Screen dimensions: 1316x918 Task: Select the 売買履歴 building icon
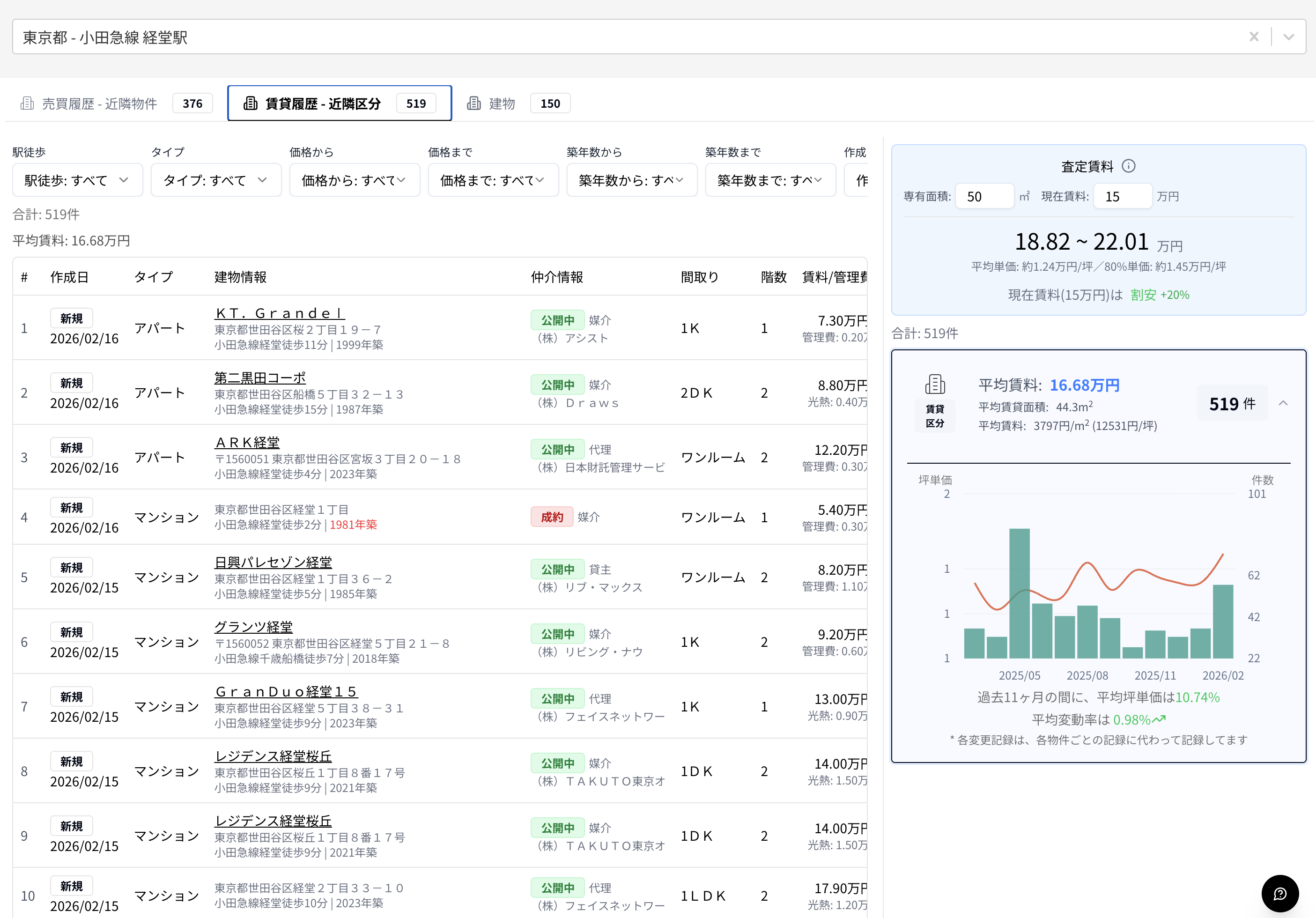click(x=27, y=103)
